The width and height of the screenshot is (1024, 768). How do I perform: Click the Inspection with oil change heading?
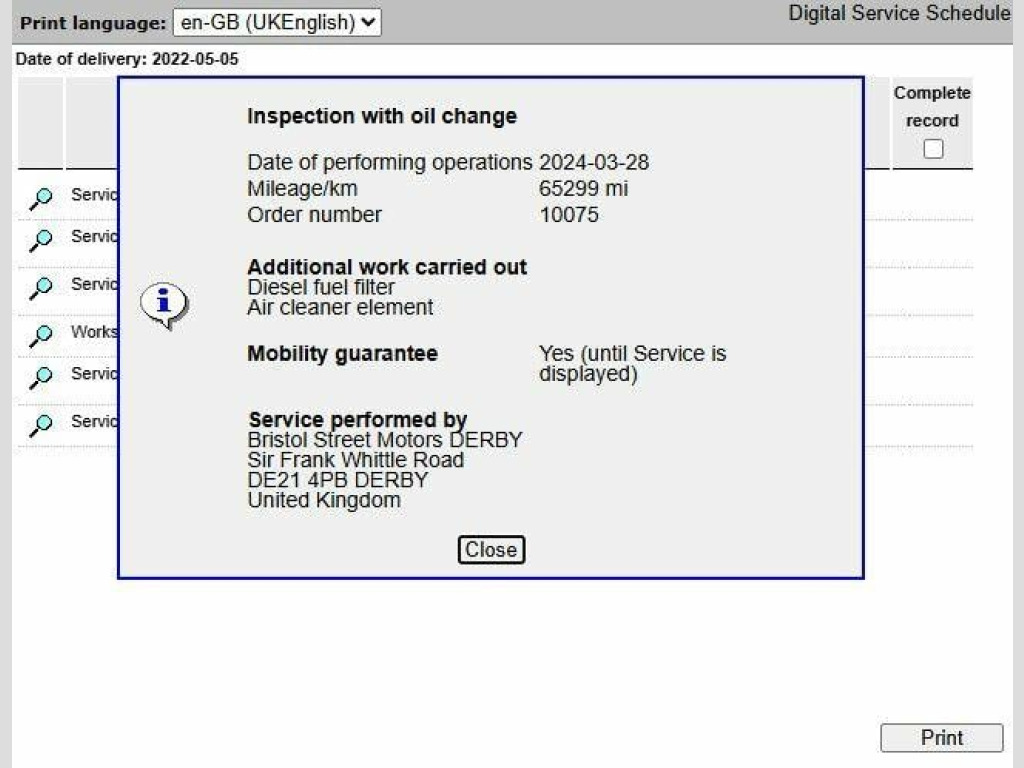point(382,116)
